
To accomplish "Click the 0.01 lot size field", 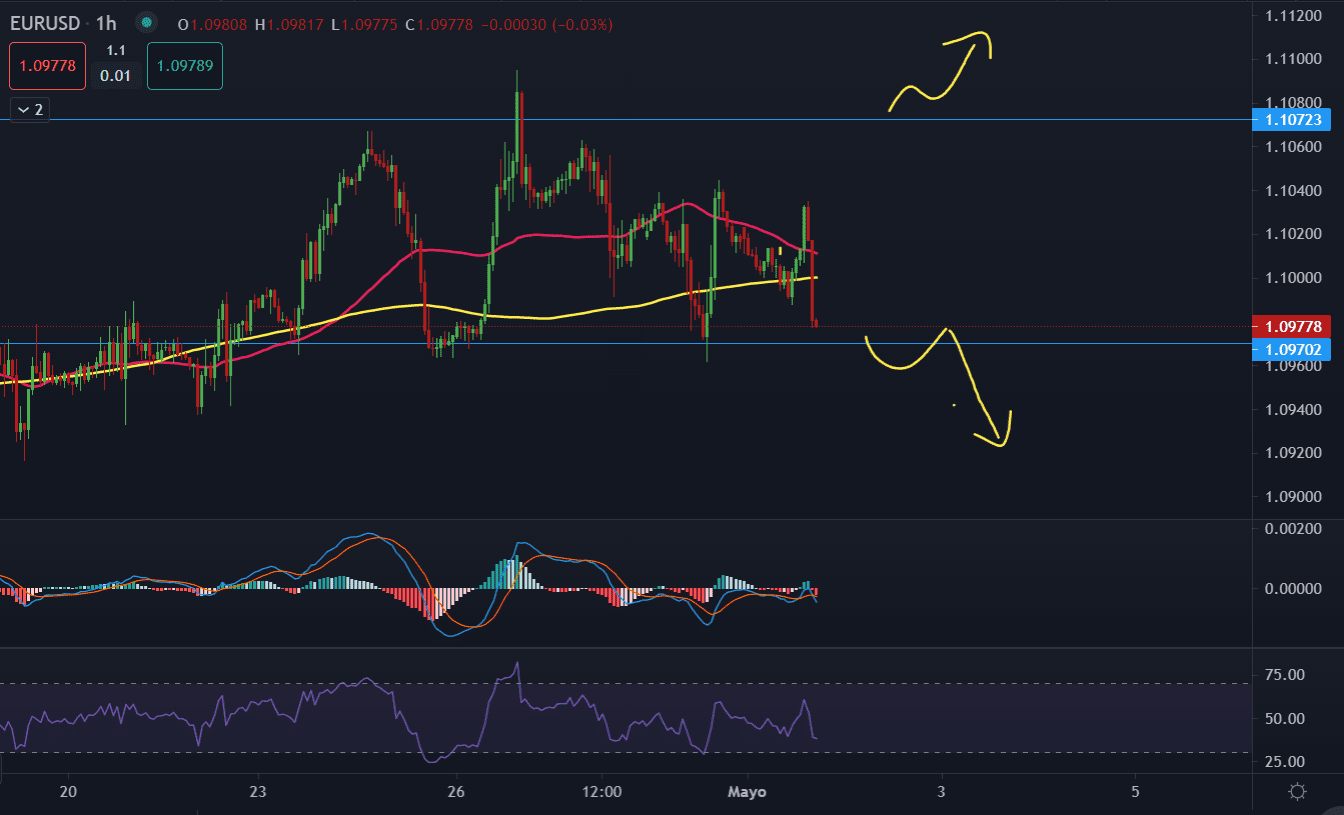I will [x=116, y=75].
